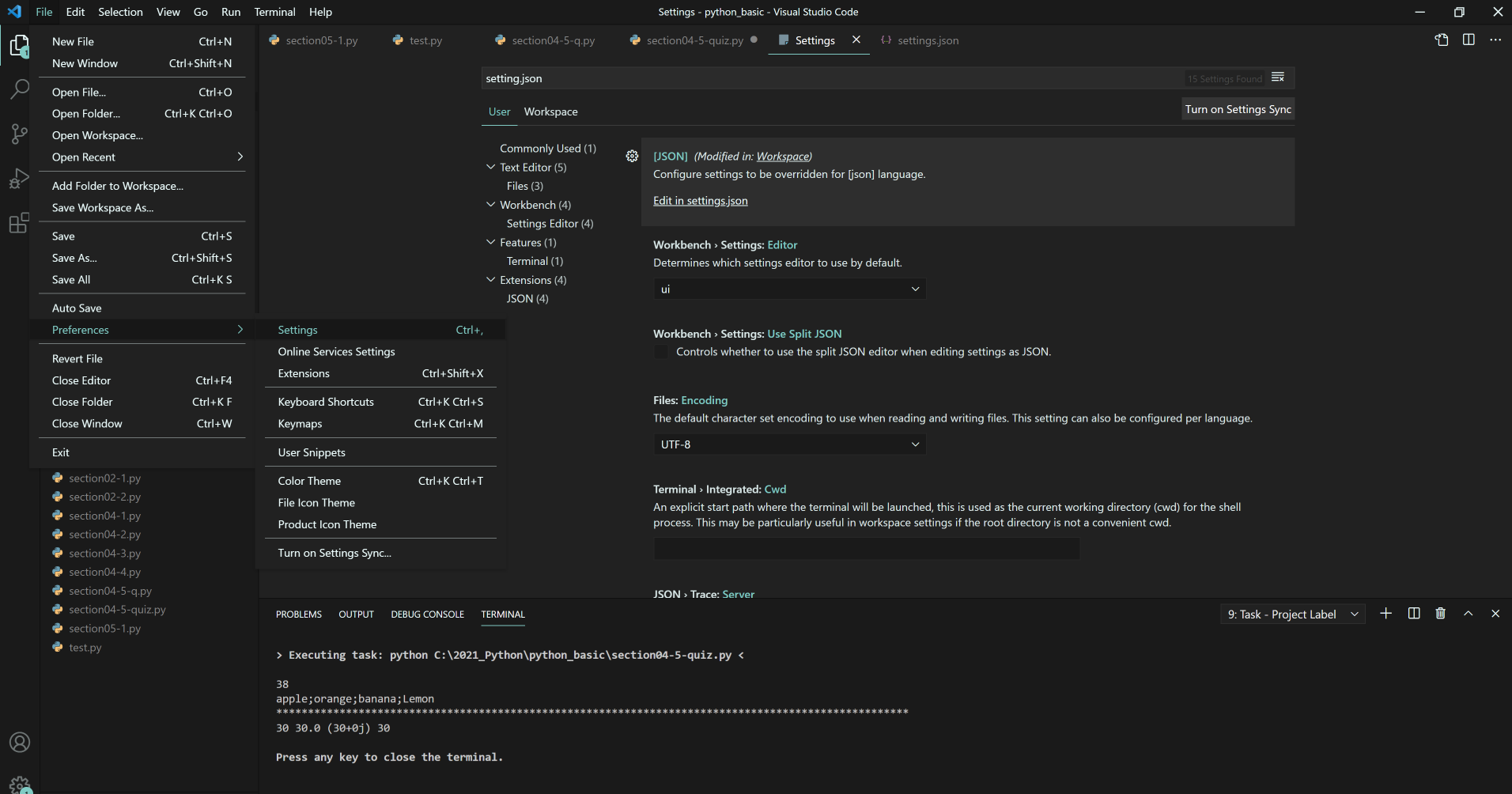Open the Extensions activity bar icon
The width and height of the screenshot is (1512, 794).
click(x=19, y=223)
